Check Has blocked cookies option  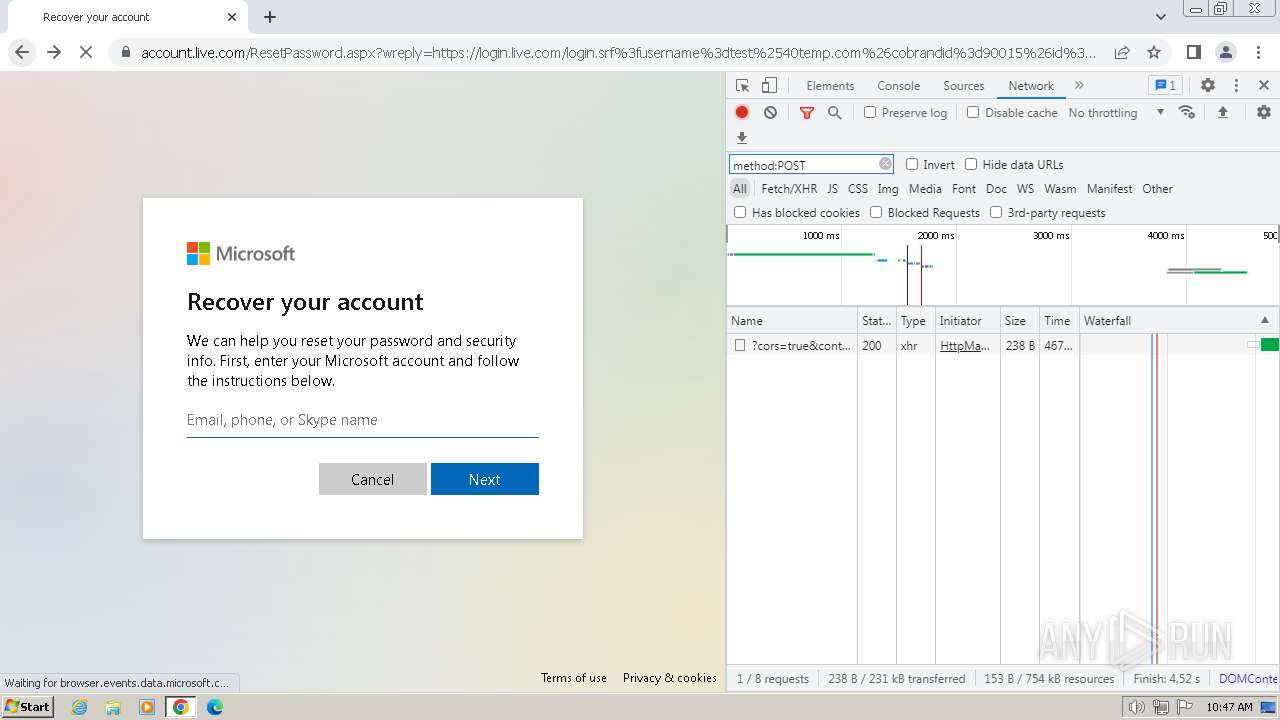[740, 213]
